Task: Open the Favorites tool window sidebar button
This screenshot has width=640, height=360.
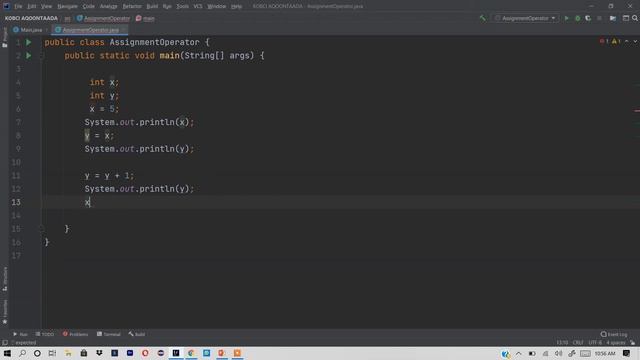Action: 4,312
